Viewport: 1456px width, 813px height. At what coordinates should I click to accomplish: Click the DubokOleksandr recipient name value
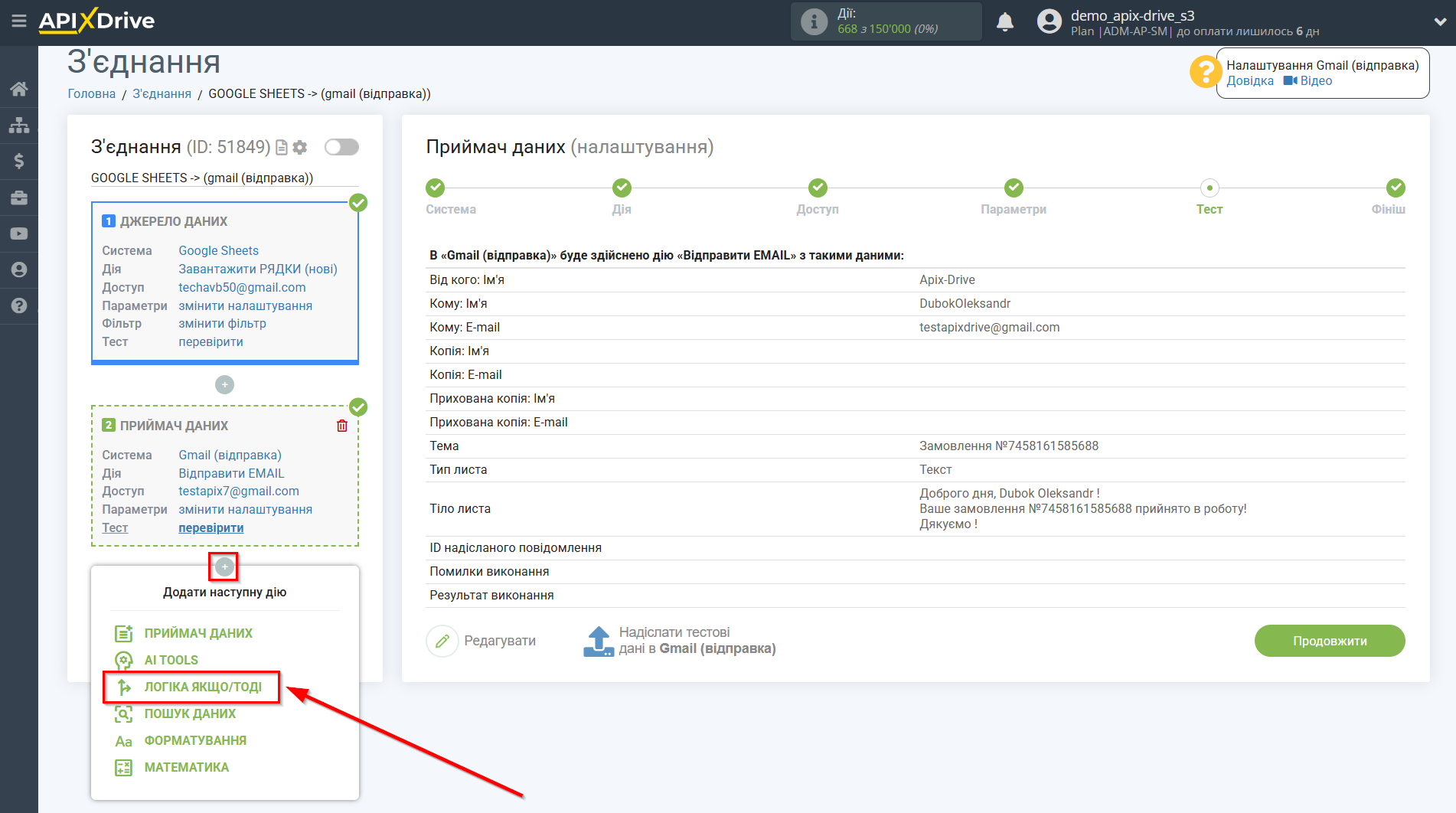(965, 303)
